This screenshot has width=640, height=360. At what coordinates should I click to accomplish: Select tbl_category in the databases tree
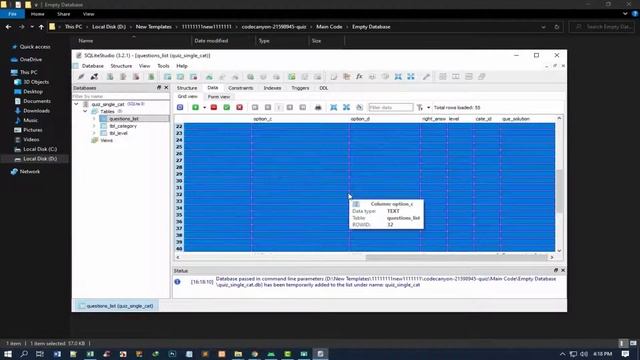click(123, 126)
